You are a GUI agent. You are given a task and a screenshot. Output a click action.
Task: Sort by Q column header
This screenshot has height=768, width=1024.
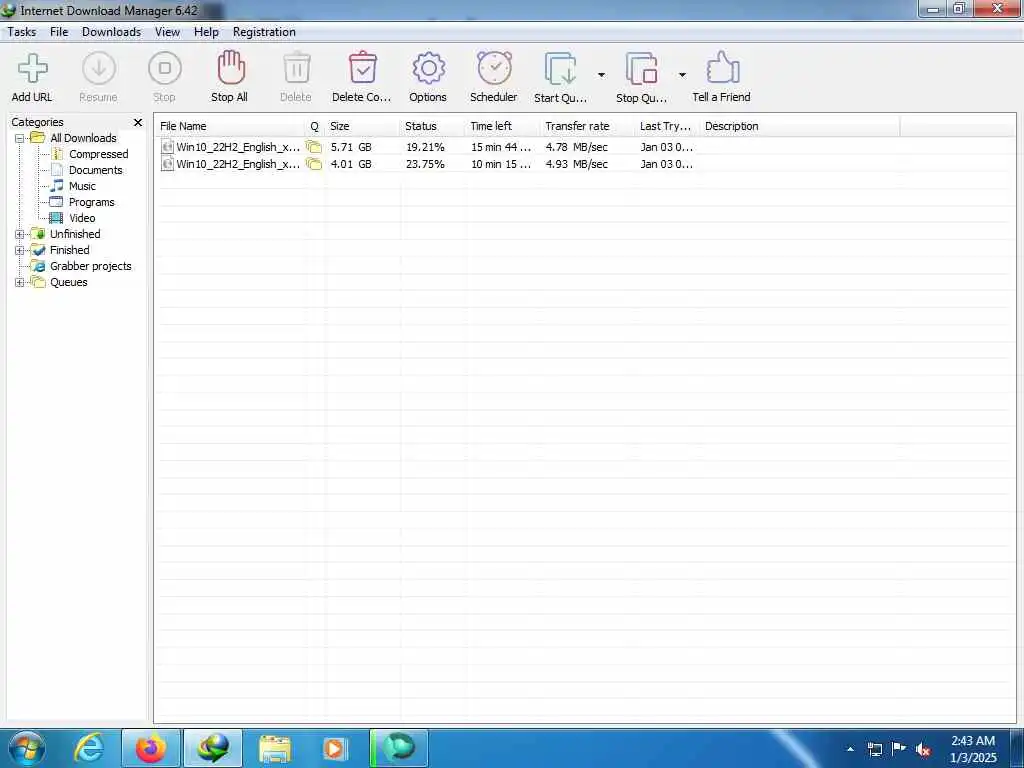[314, 127]
